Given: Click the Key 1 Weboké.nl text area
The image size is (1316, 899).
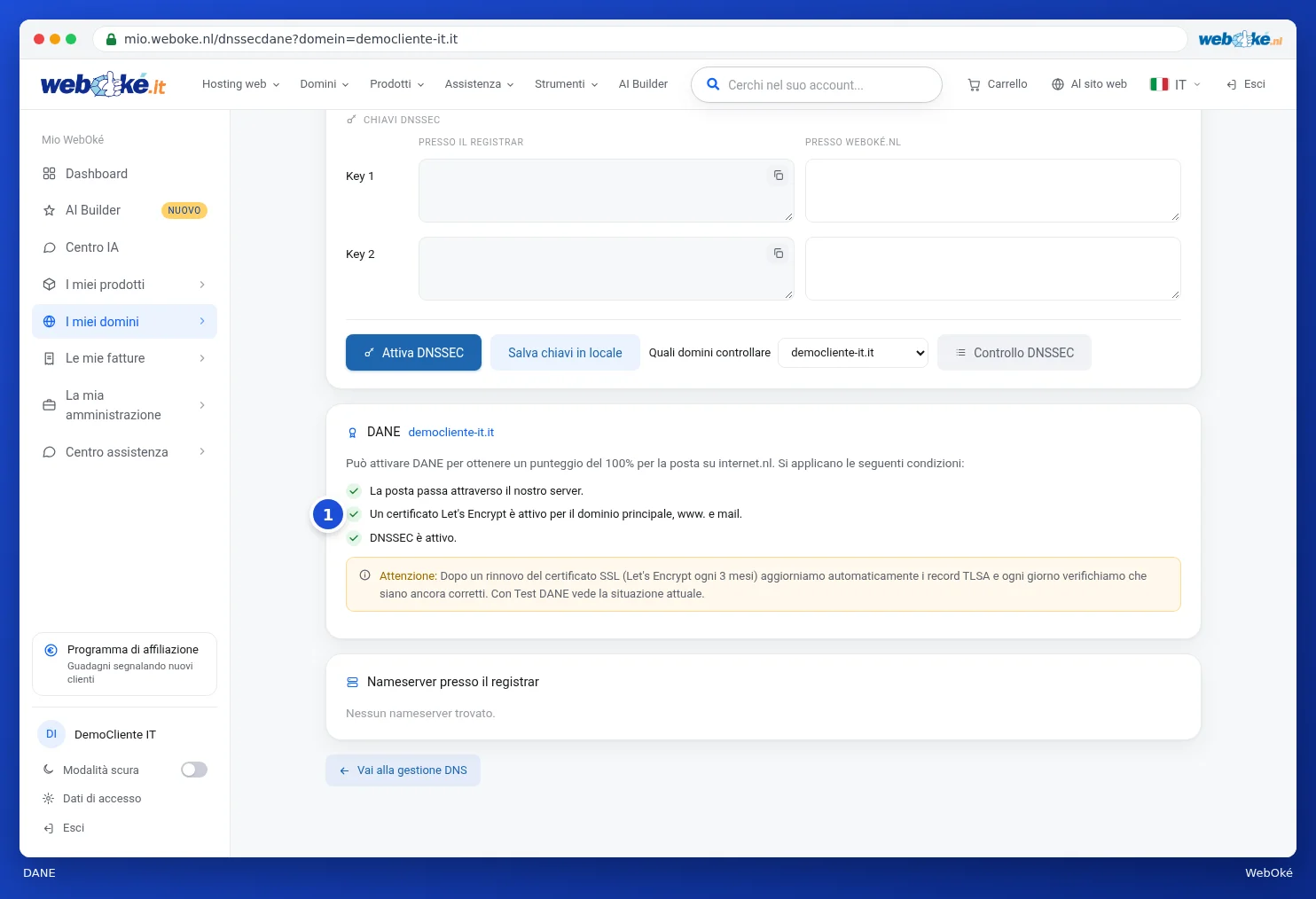Looking at the screenshot, I should [x=992, y=191].
